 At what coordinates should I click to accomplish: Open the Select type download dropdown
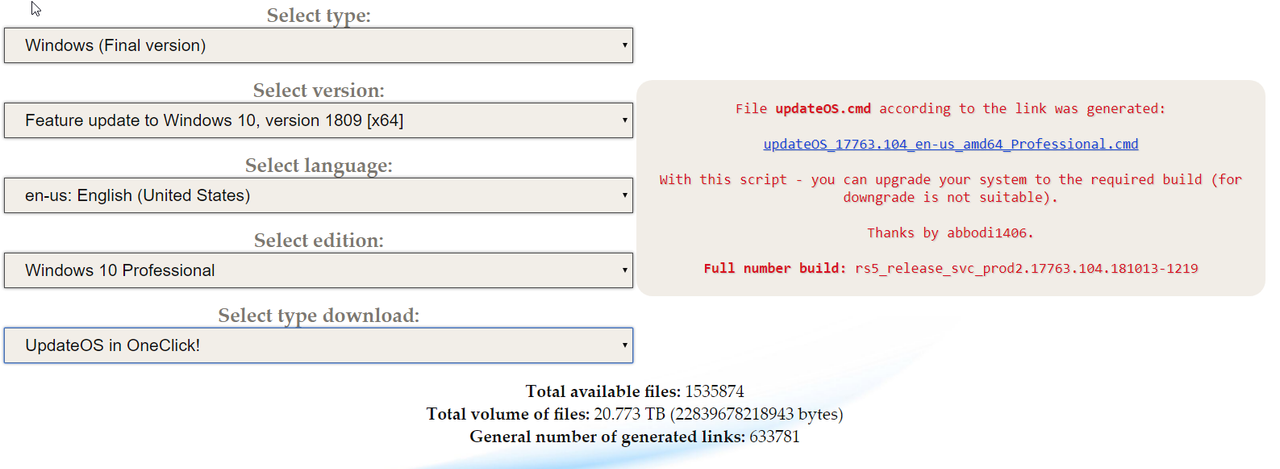318,346
